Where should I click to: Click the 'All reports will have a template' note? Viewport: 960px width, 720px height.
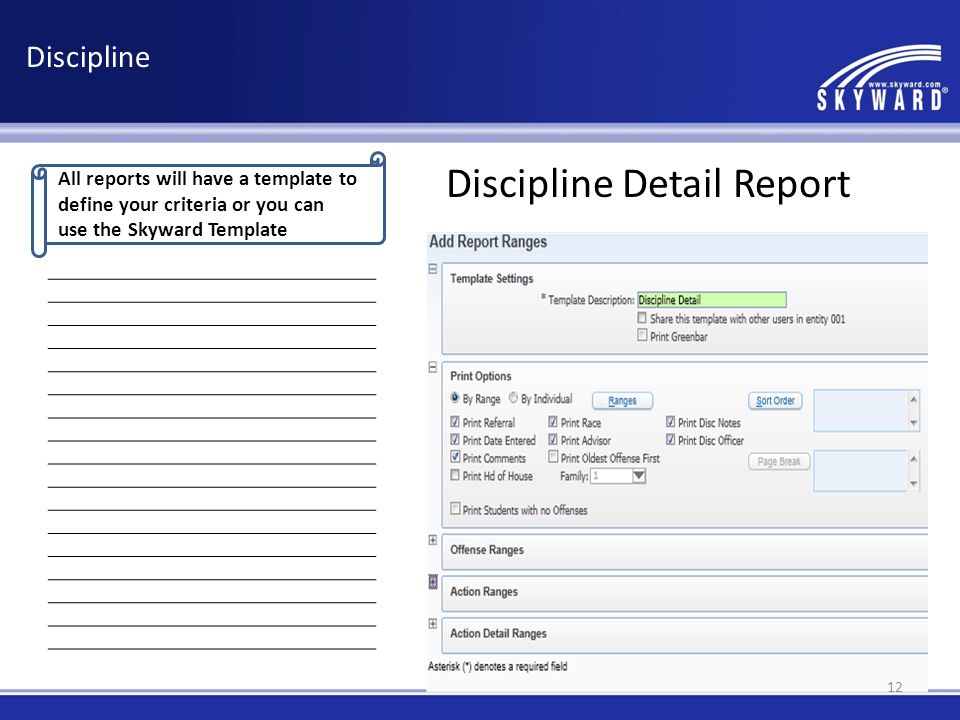208,204
